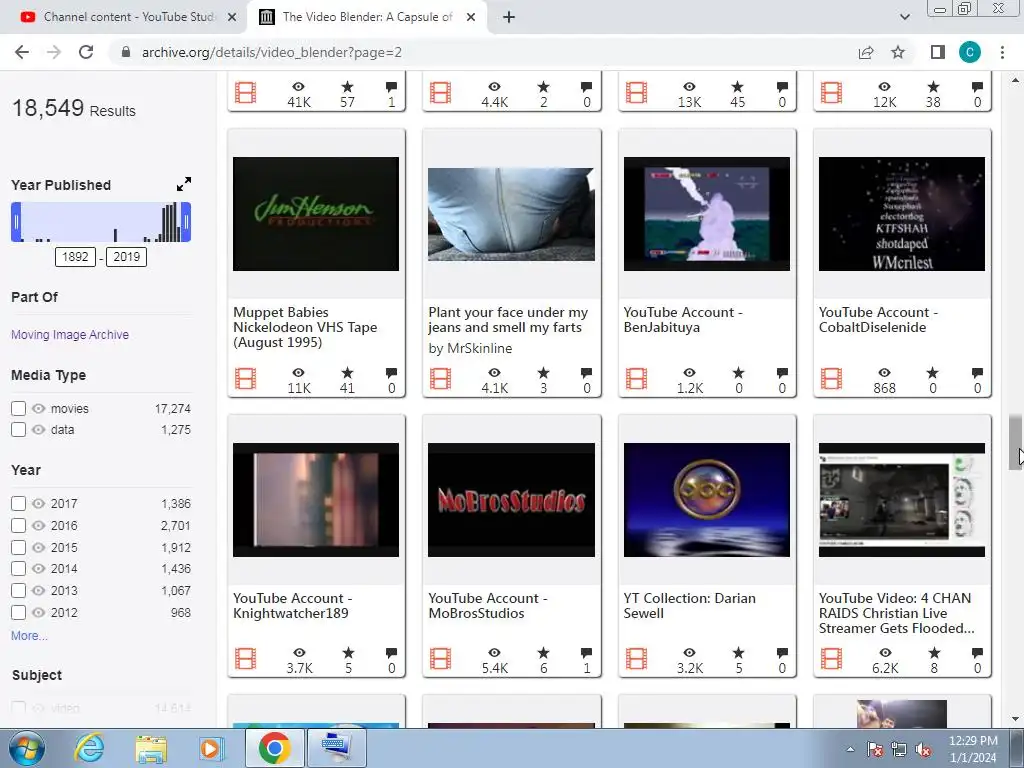Viewport: 1024px width, 768px height.
Task: Open YouTube Account - MoBrosStudios title
Action: coord(488,605)
